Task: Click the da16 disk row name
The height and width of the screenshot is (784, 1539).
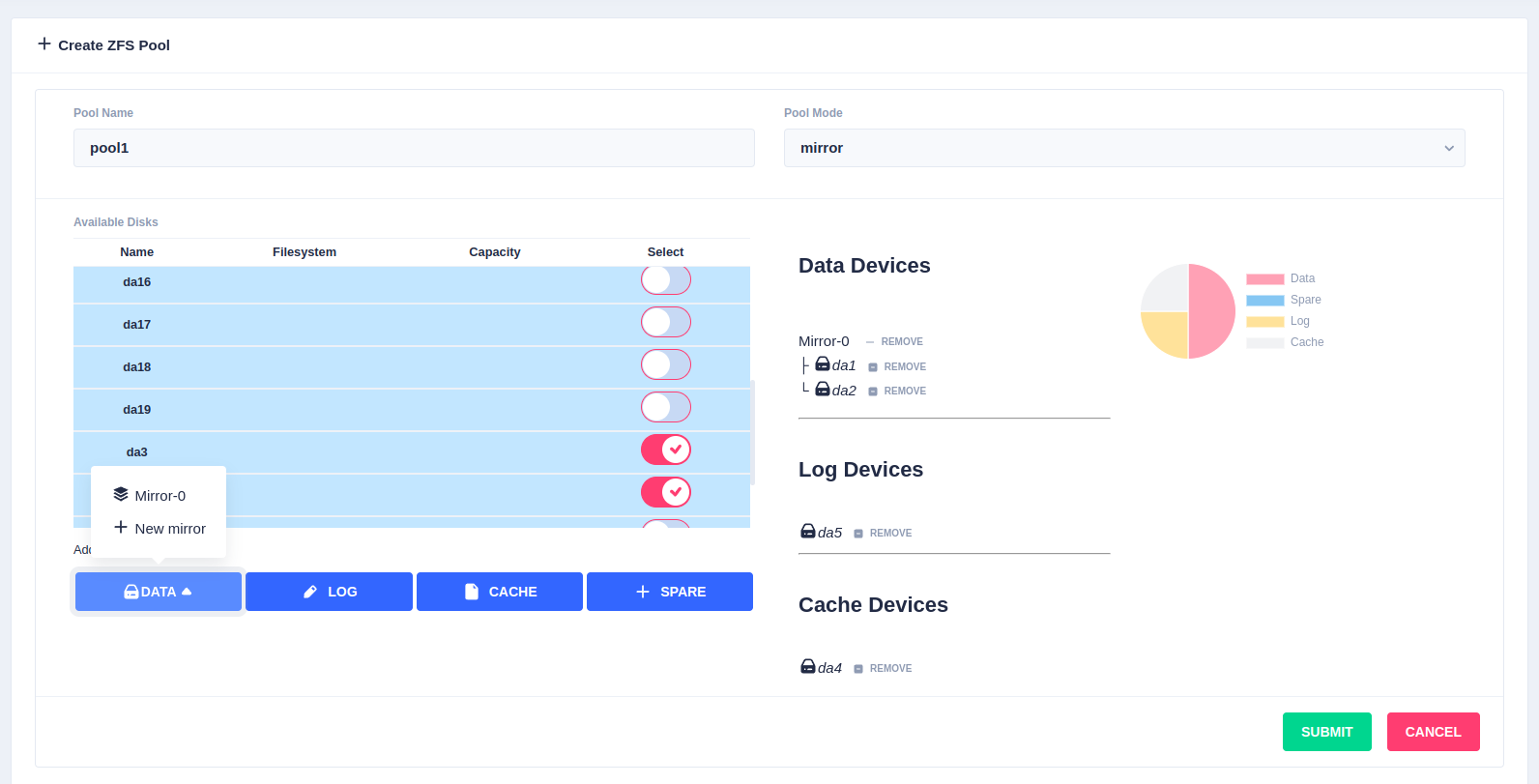Action: point(137,282)
